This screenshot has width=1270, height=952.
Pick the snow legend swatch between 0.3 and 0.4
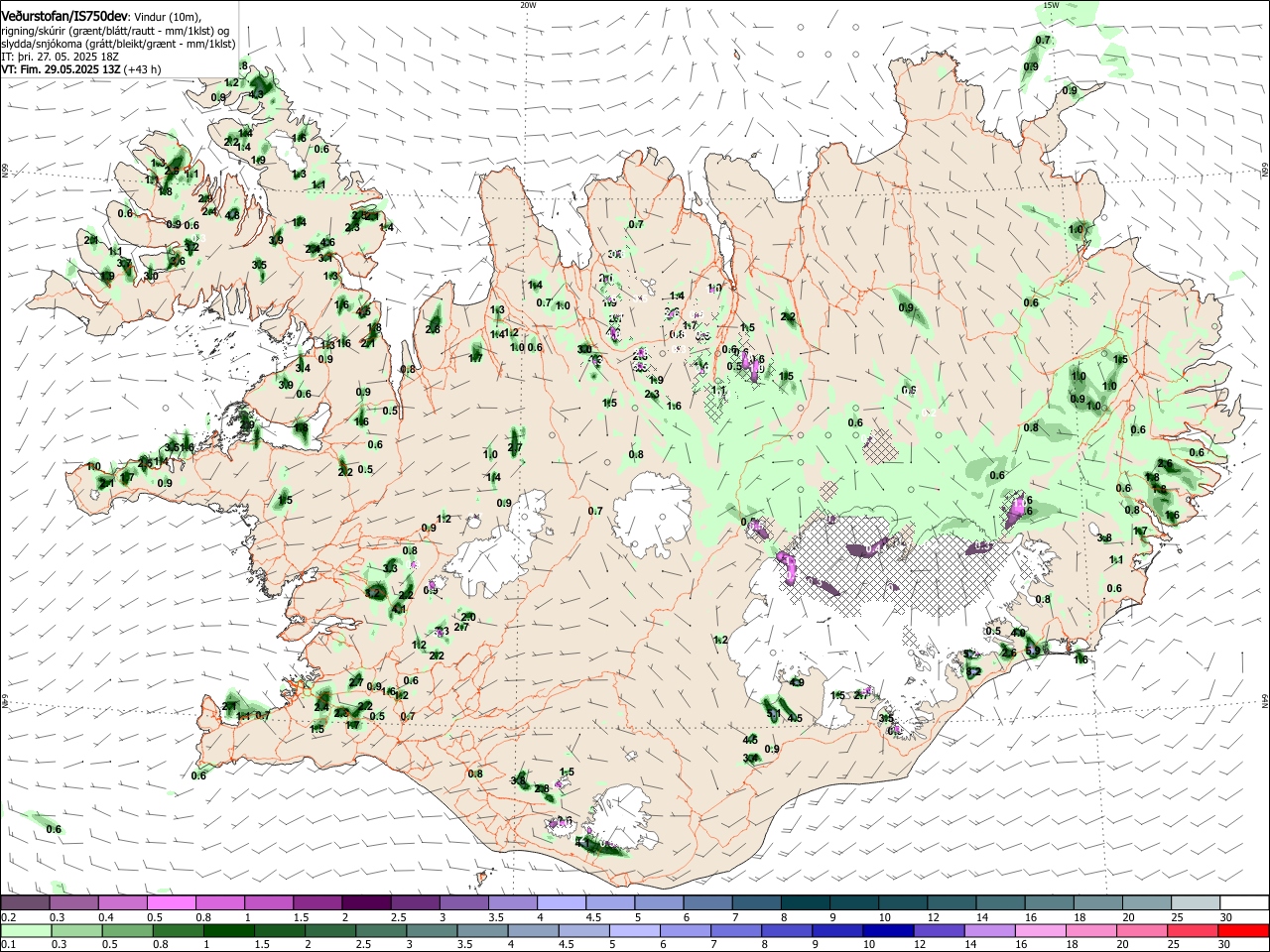(72, 903)
